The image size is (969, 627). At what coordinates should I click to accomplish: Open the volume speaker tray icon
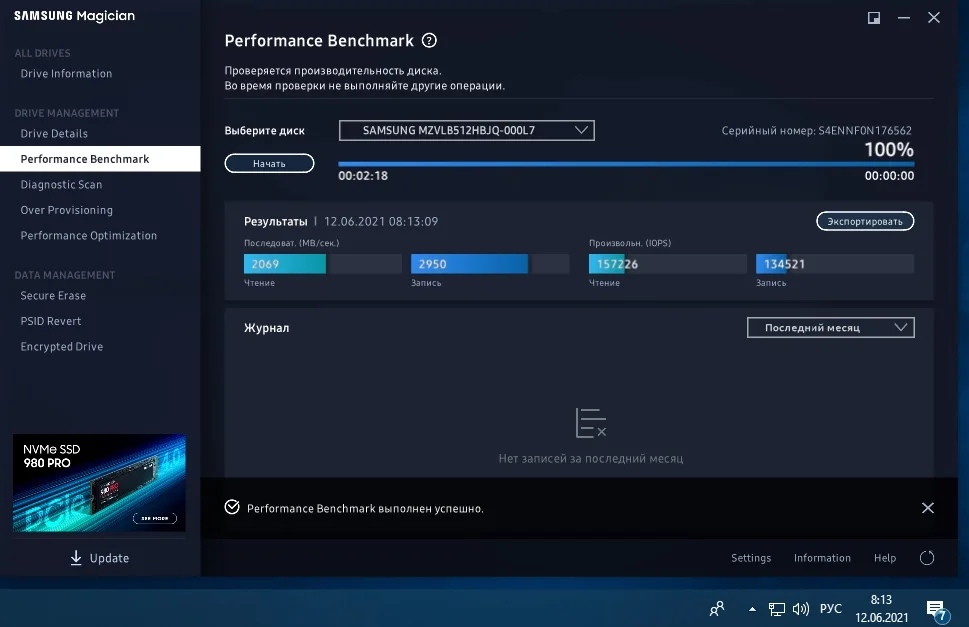(801, 609)
